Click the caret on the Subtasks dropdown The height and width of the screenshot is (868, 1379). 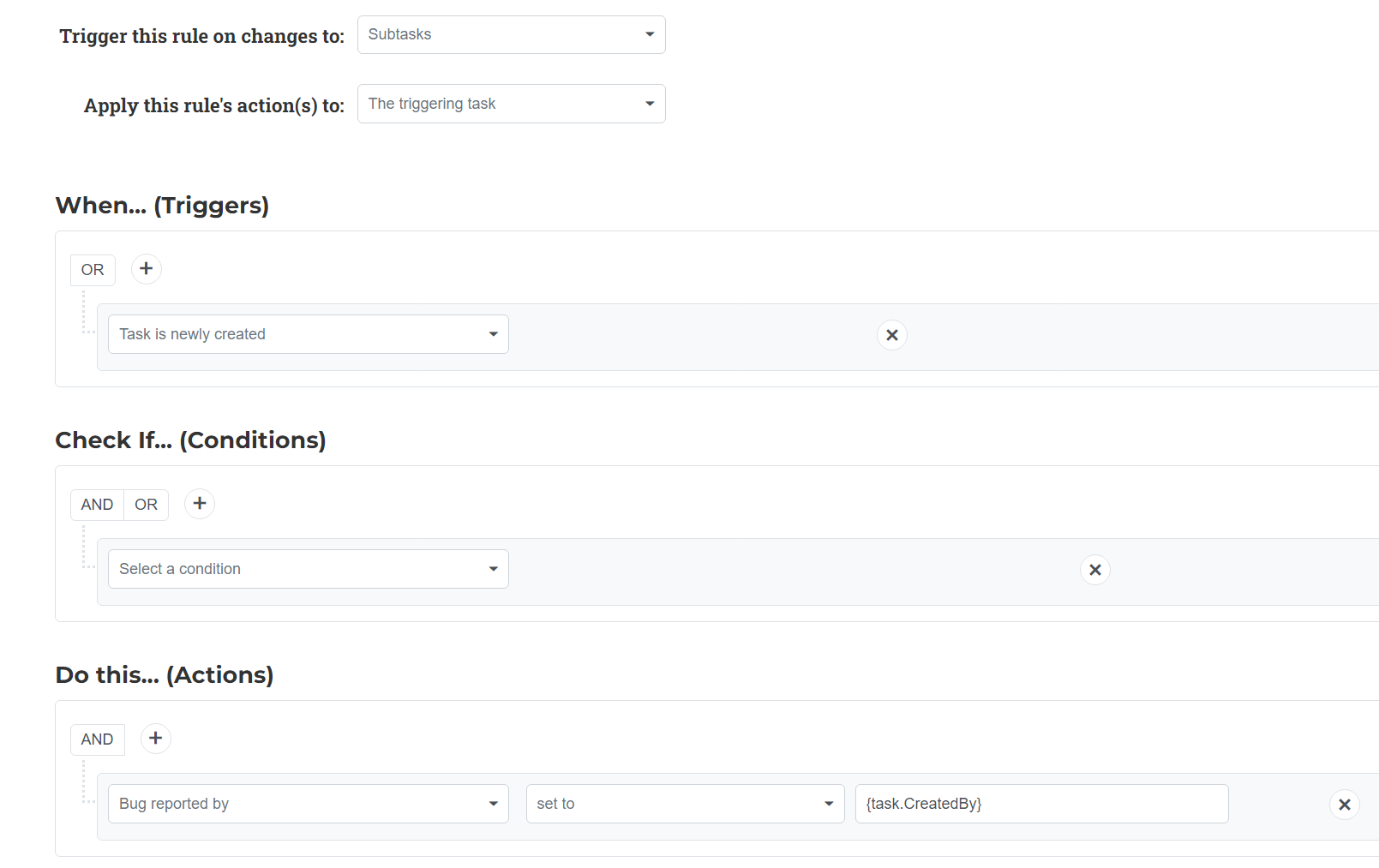tap(649, 34)
